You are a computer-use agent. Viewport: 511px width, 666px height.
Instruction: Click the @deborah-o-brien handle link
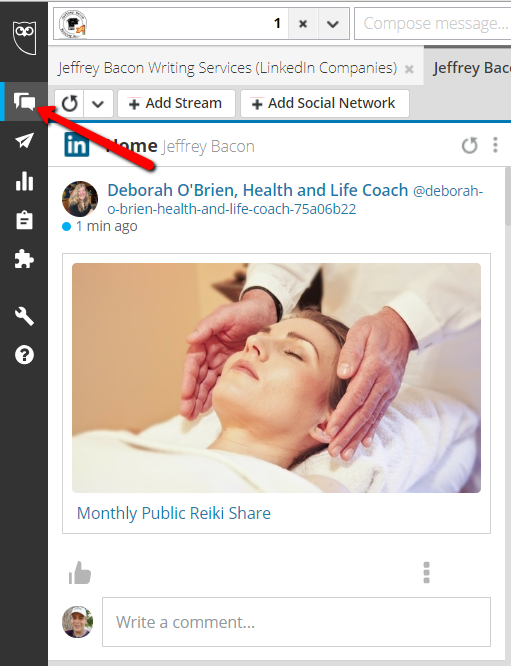coord(295,200)
